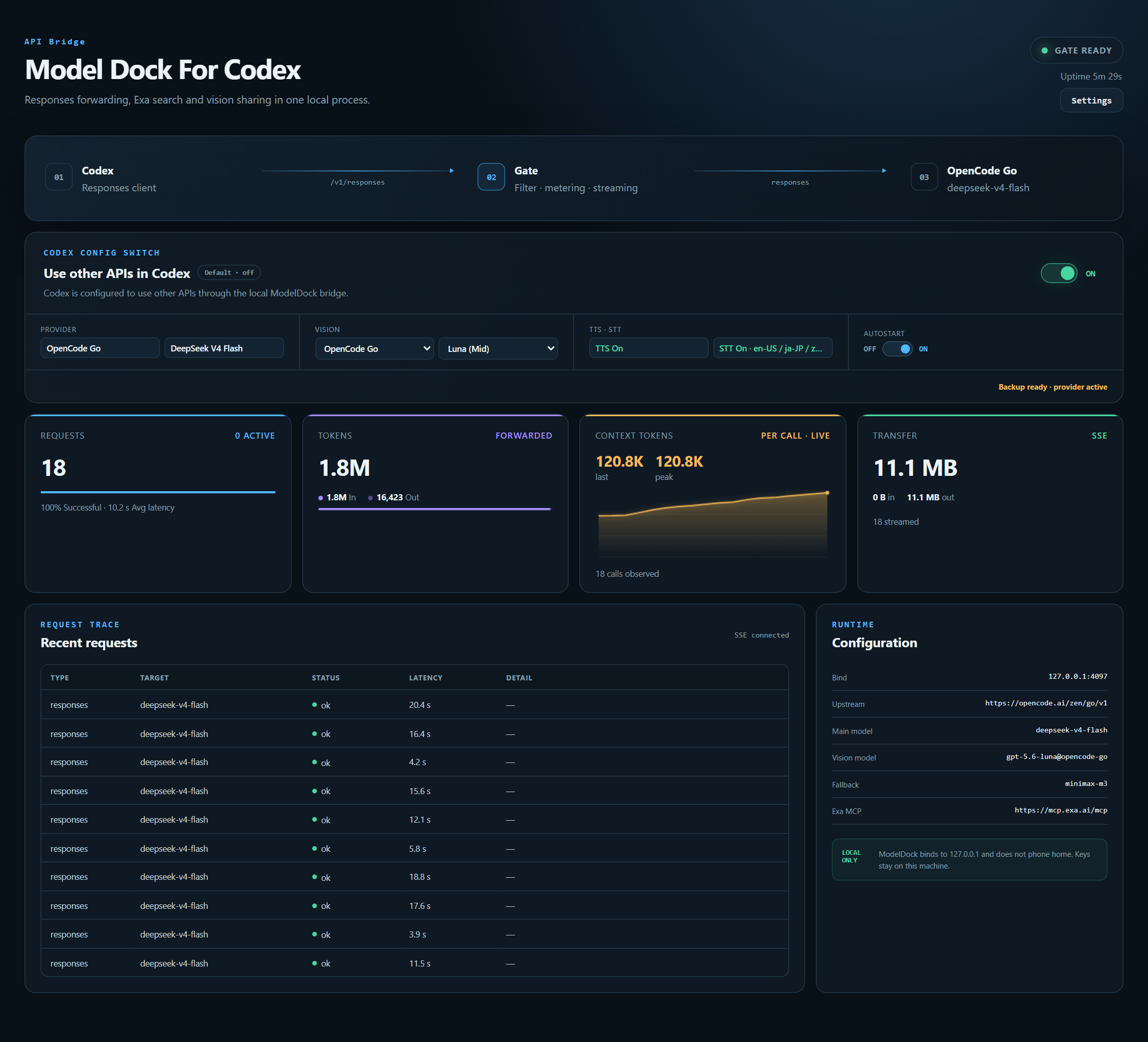This screenshot has height=1042, width=1148.
Task: Click the Model Dock For Codex title
Action: click(163, 69)
